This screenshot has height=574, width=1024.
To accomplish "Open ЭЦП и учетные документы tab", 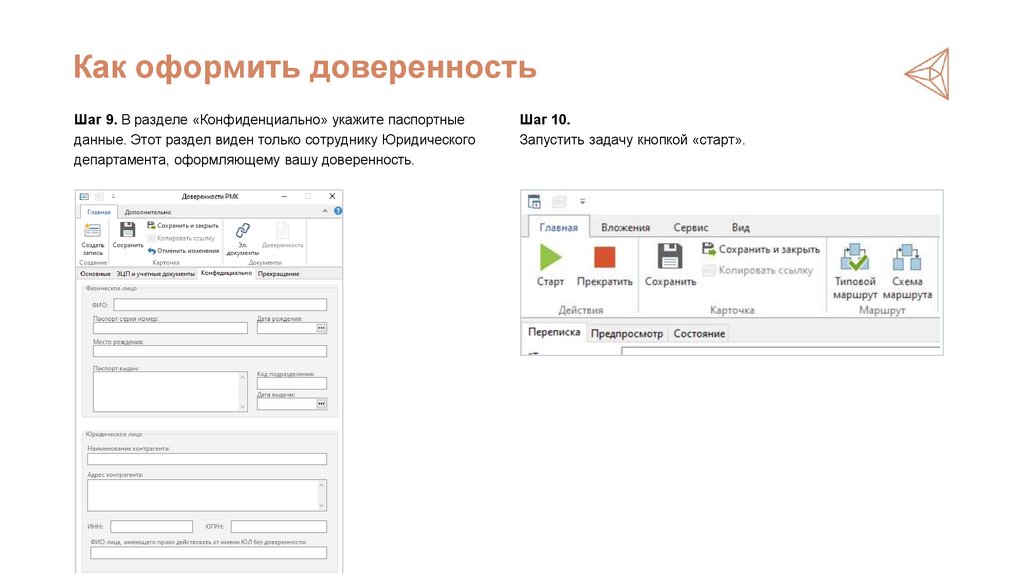I will [x=155, y=274].
